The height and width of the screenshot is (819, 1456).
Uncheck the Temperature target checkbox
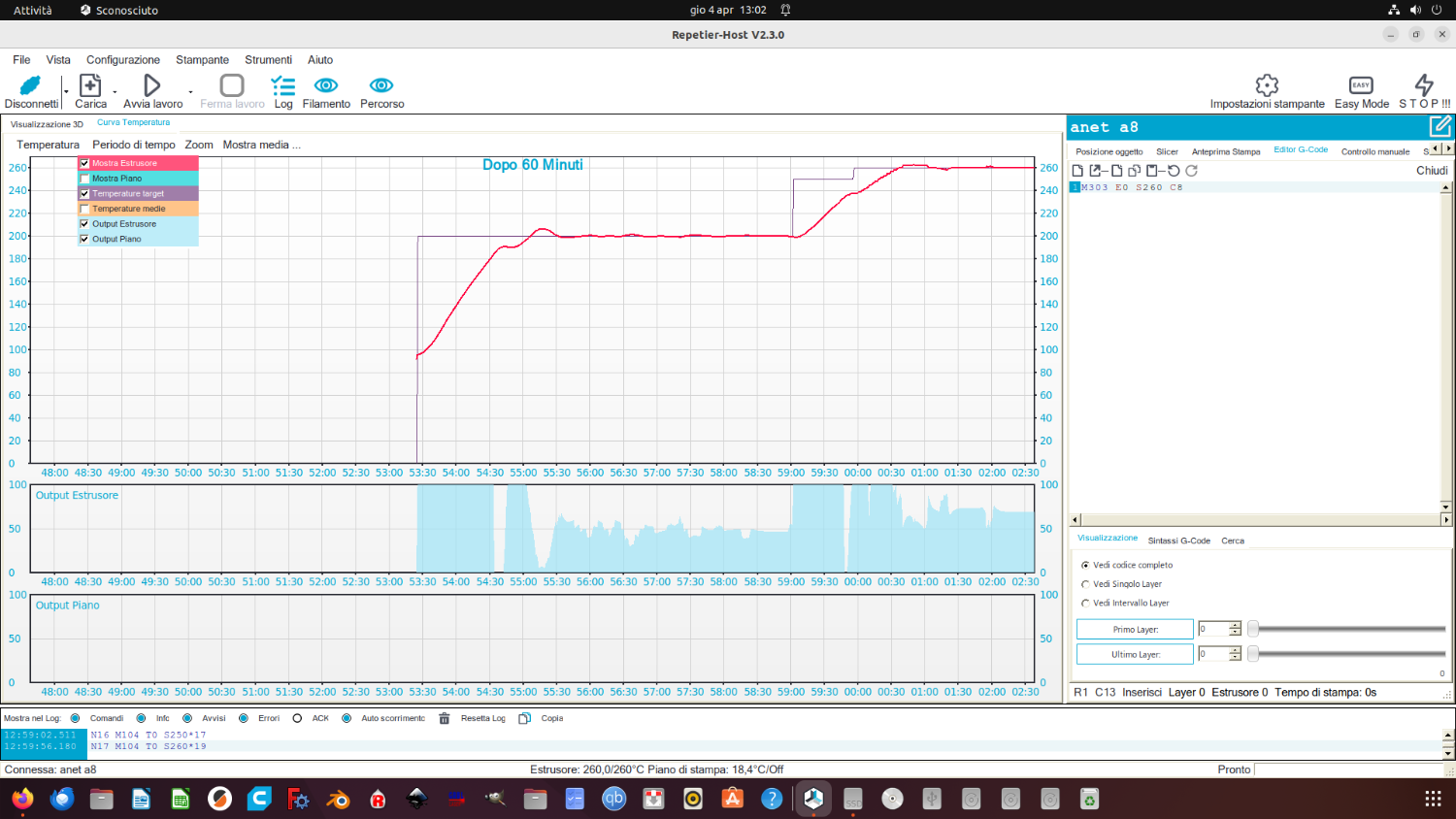(85, 194)
